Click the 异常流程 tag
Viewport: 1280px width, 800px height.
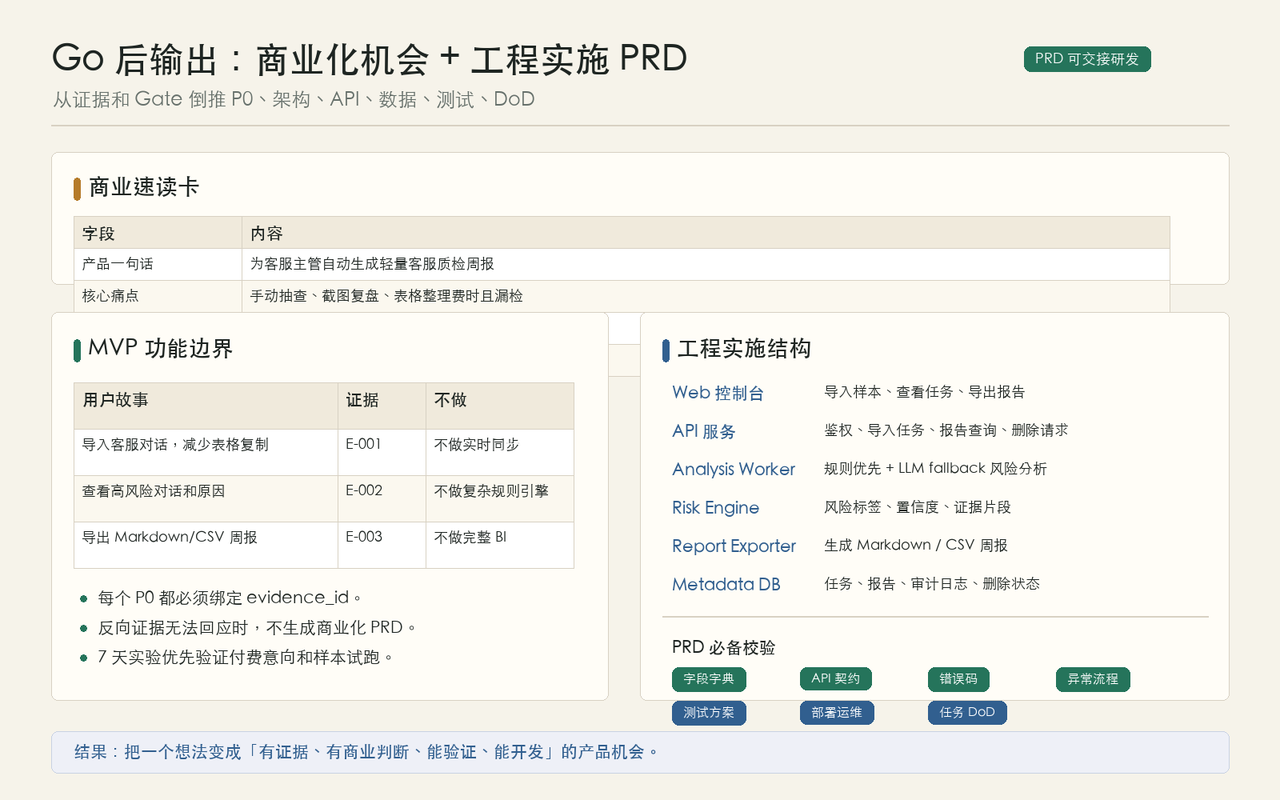[1093, 679]
